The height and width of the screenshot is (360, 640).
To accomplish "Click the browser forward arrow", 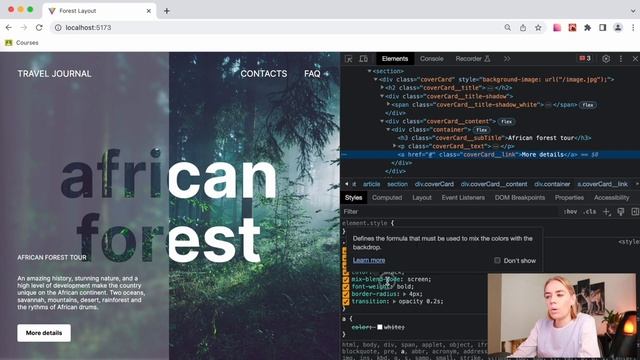I will (x=24, y=27).
